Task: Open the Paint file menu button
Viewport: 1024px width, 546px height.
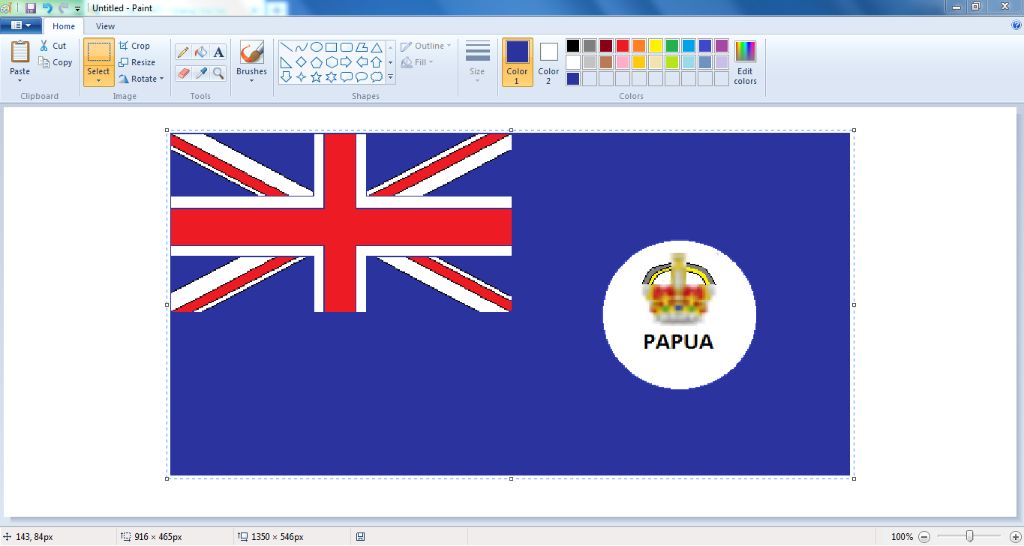Action: coord(21,26)
